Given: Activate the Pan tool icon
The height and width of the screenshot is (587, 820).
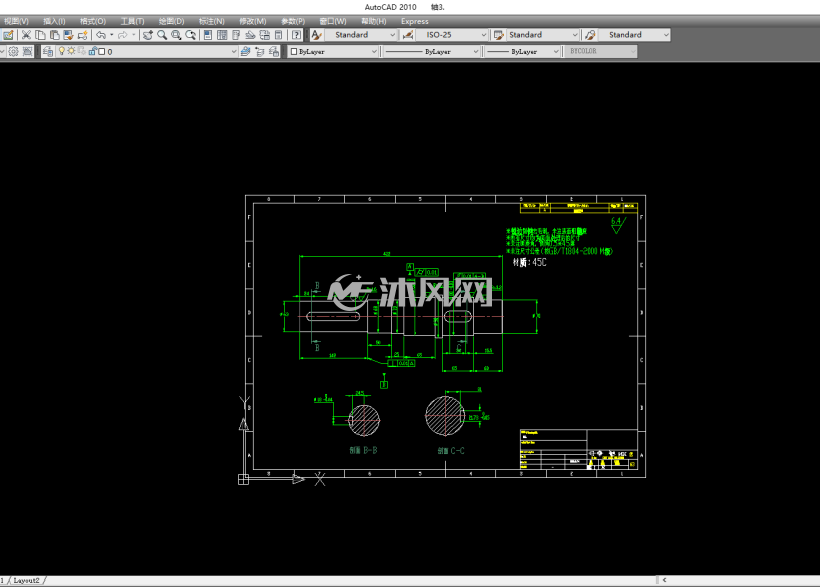Looking at the screenshot, I should [x=148, y=35].
